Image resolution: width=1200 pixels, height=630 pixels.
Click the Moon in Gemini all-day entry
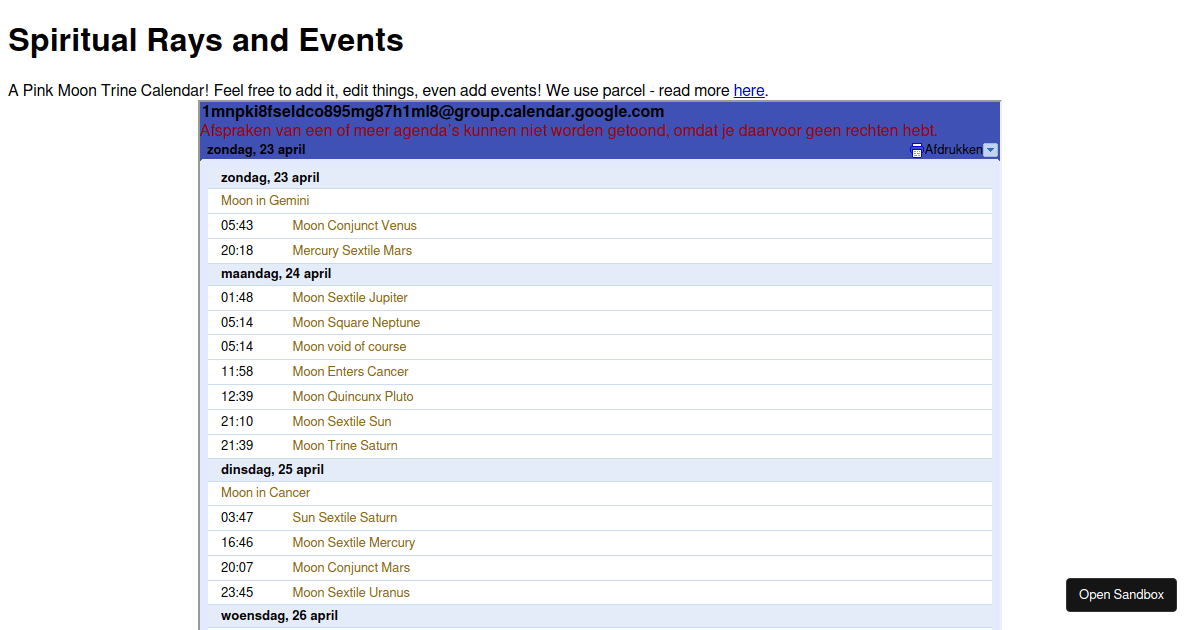click(265, 200)
